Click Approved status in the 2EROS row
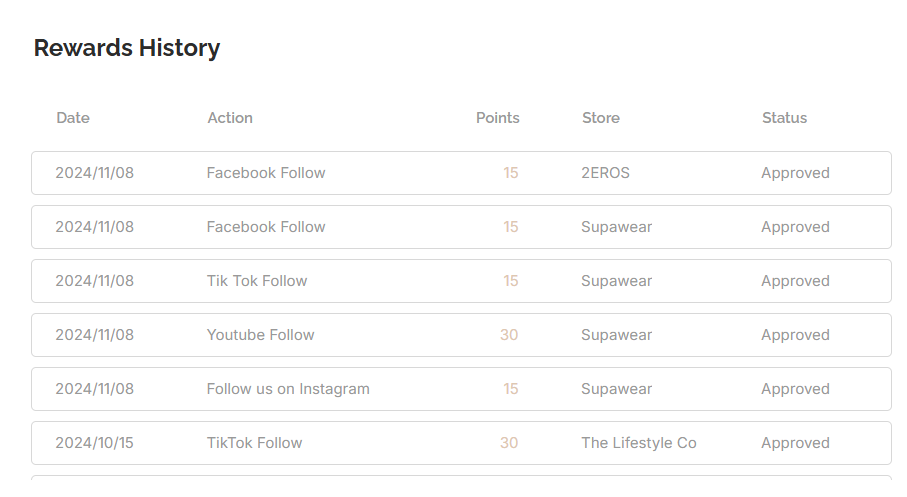This screenshot has width=907, height=497. point(795,173)
